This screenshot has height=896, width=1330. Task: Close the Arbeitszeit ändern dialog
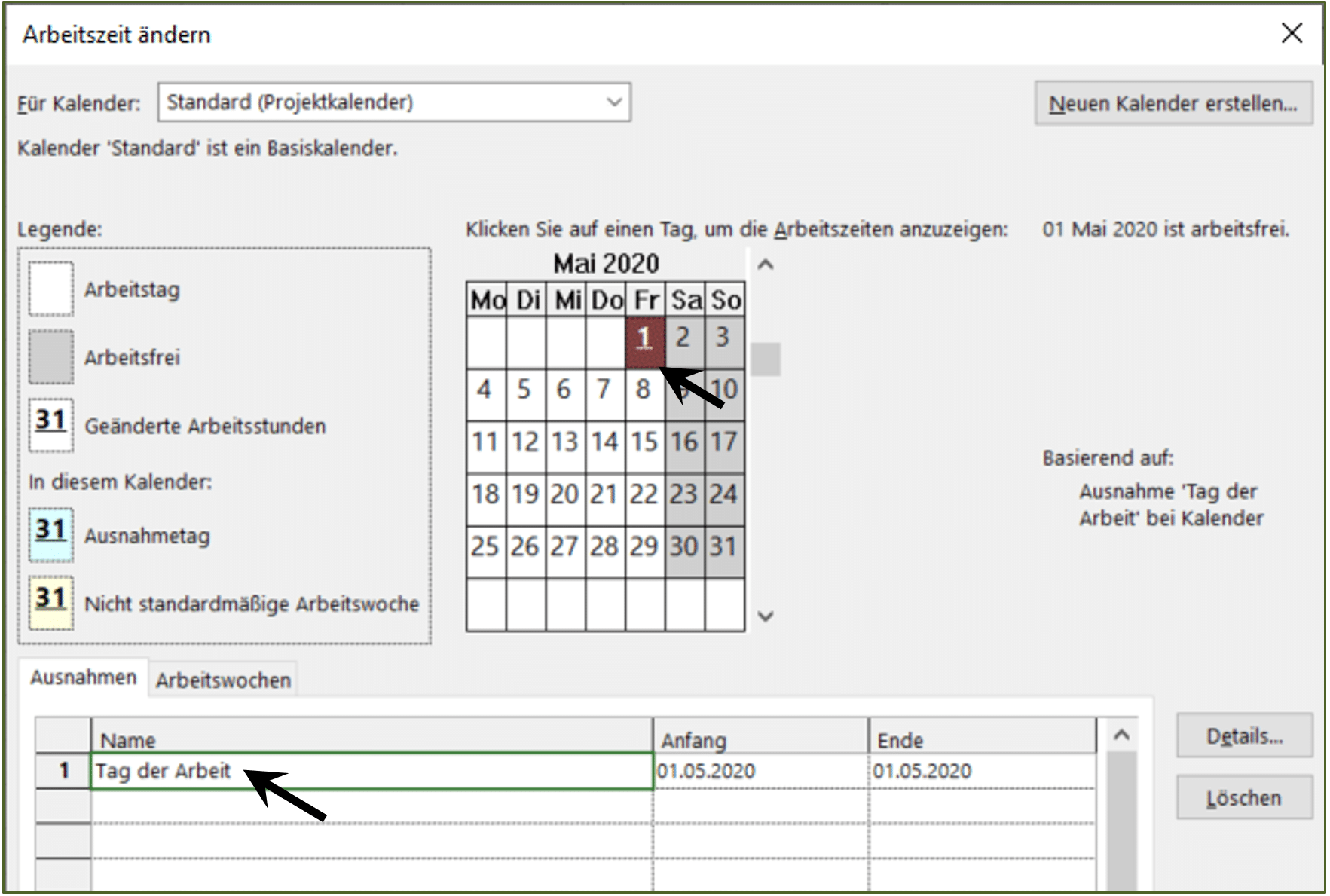point(1292,33)
